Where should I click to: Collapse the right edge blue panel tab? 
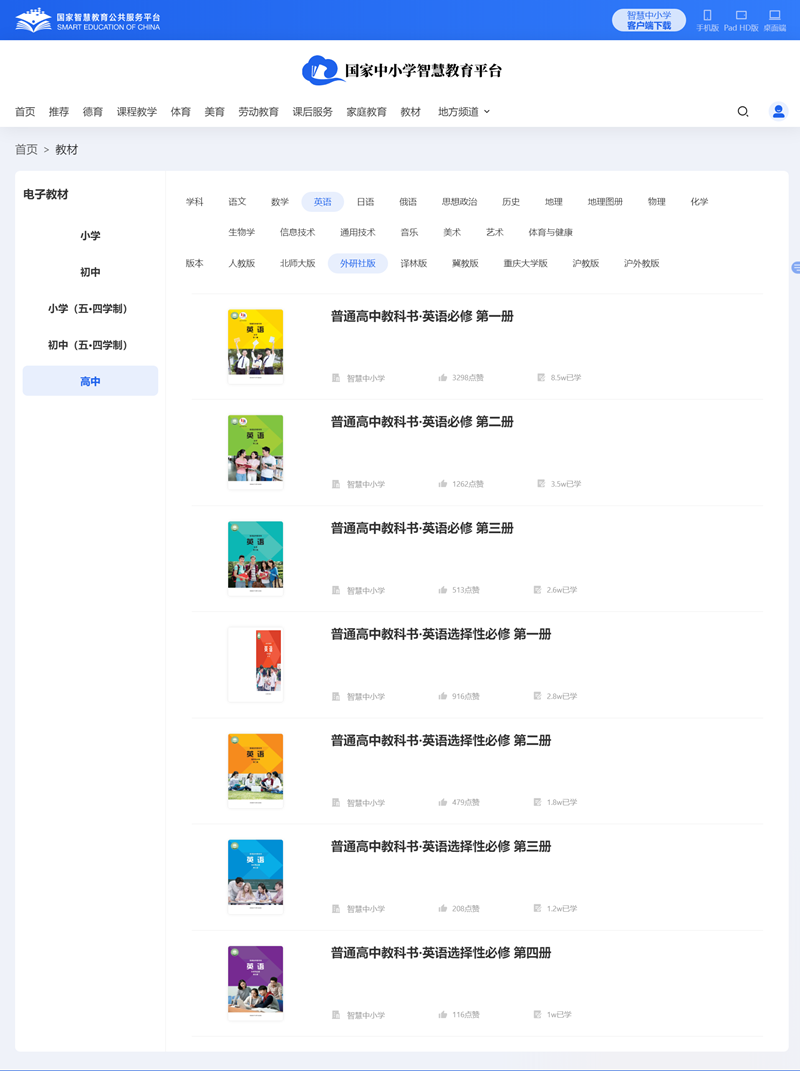point(795,267)
